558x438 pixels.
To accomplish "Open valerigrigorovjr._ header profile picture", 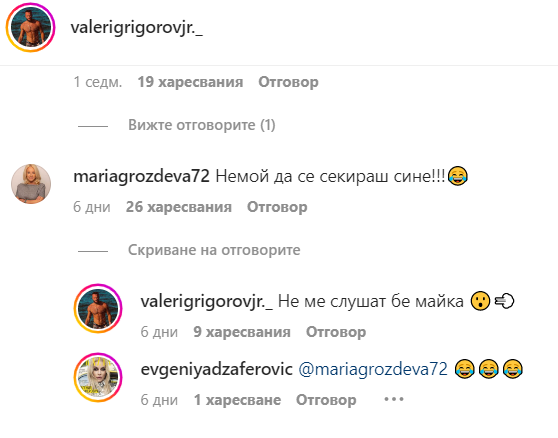I will 31,28.
